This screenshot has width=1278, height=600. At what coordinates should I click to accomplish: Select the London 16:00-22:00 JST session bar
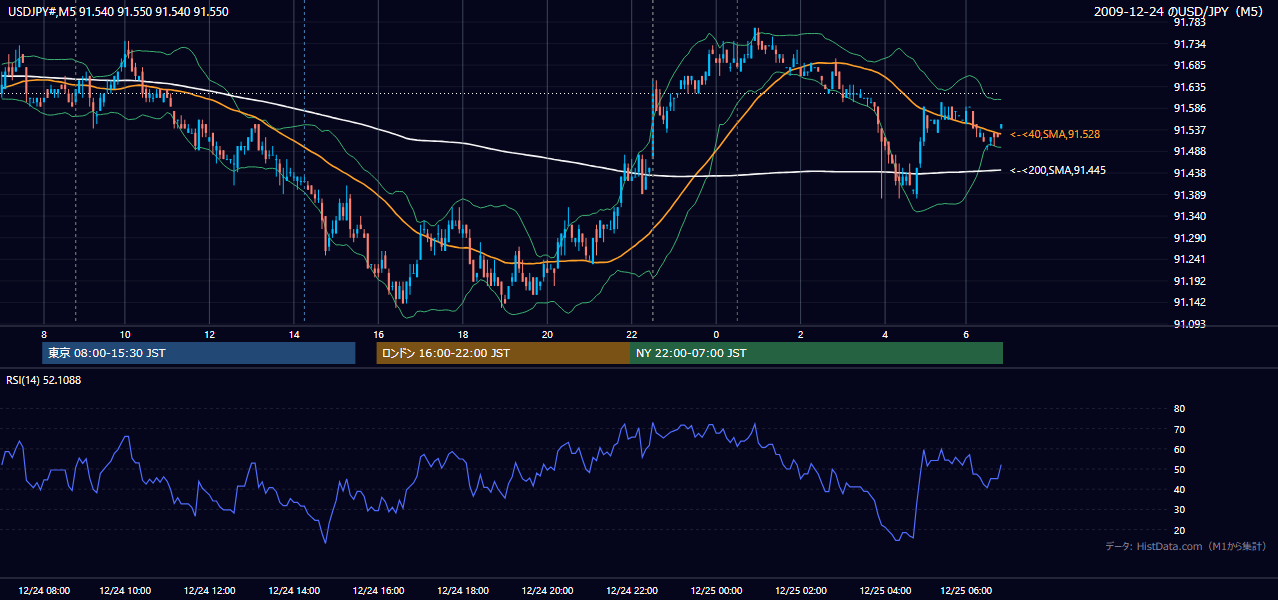click(x=503, y=353)
